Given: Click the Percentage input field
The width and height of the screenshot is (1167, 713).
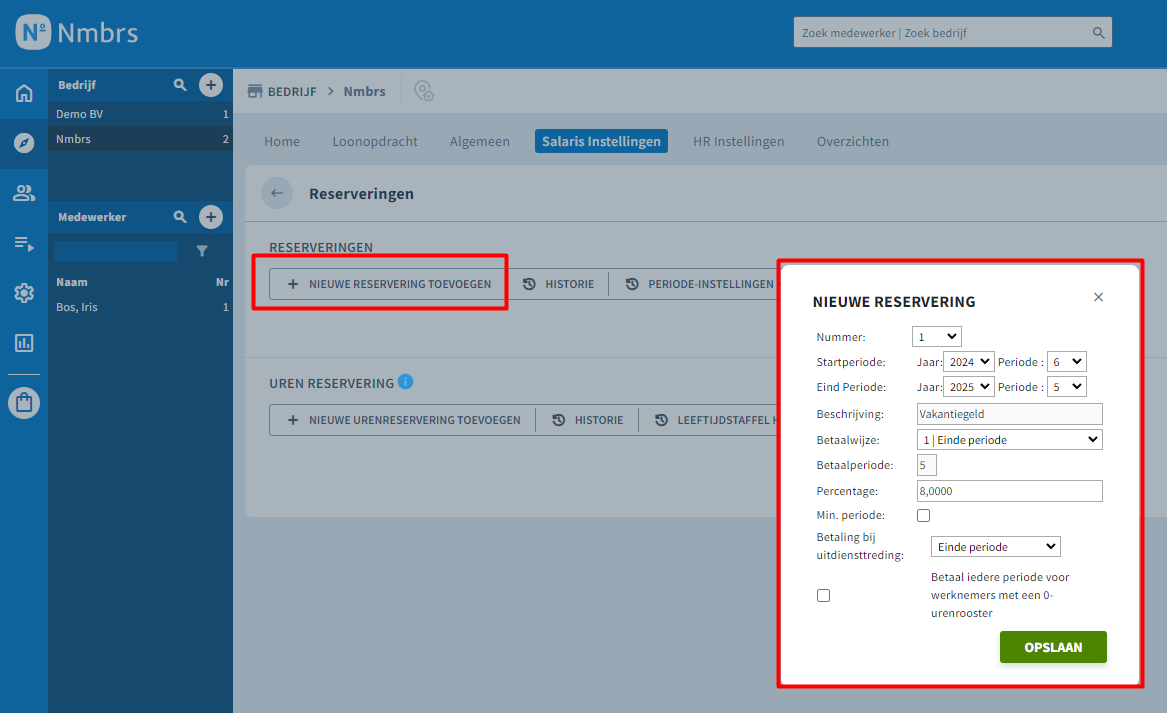Looking at the screenshot, I should (x=1009, y=491).
